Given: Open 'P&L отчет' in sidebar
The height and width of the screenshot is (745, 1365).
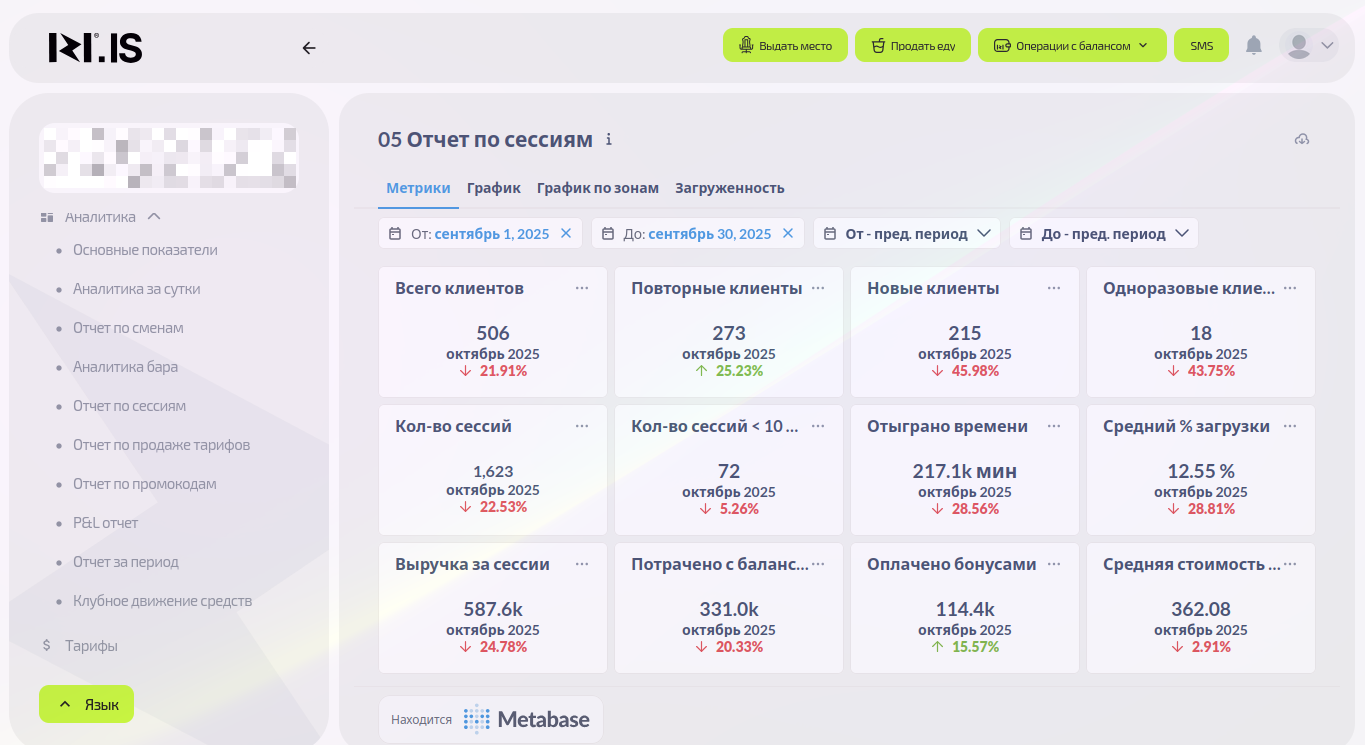Looking at the screenshot, I should pos(105,523).
